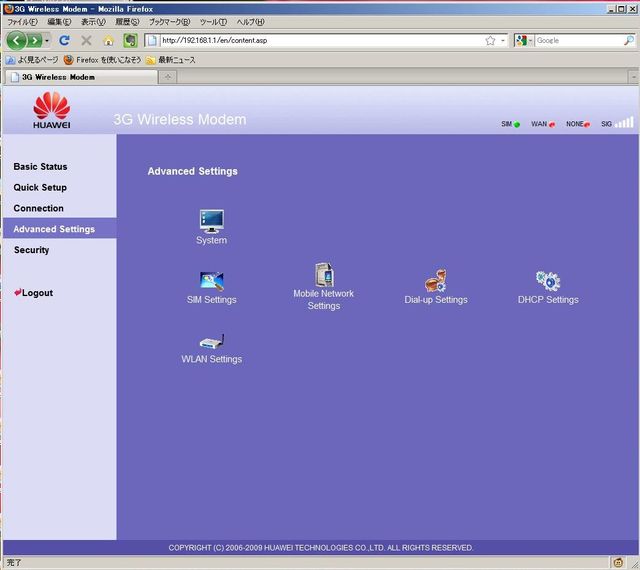640x570 pixels.
Task: Open SIM Settings icon
Action: [211, 281]
